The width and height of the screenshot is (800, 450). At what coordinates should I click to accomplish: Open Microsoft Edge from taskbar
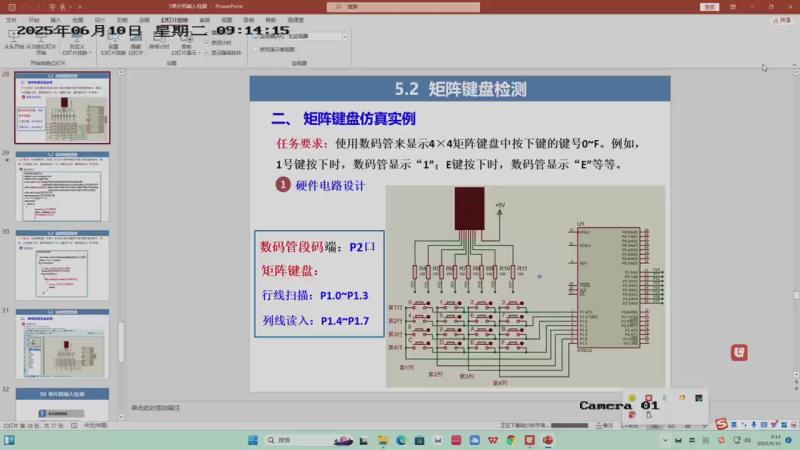pos(401,440)
